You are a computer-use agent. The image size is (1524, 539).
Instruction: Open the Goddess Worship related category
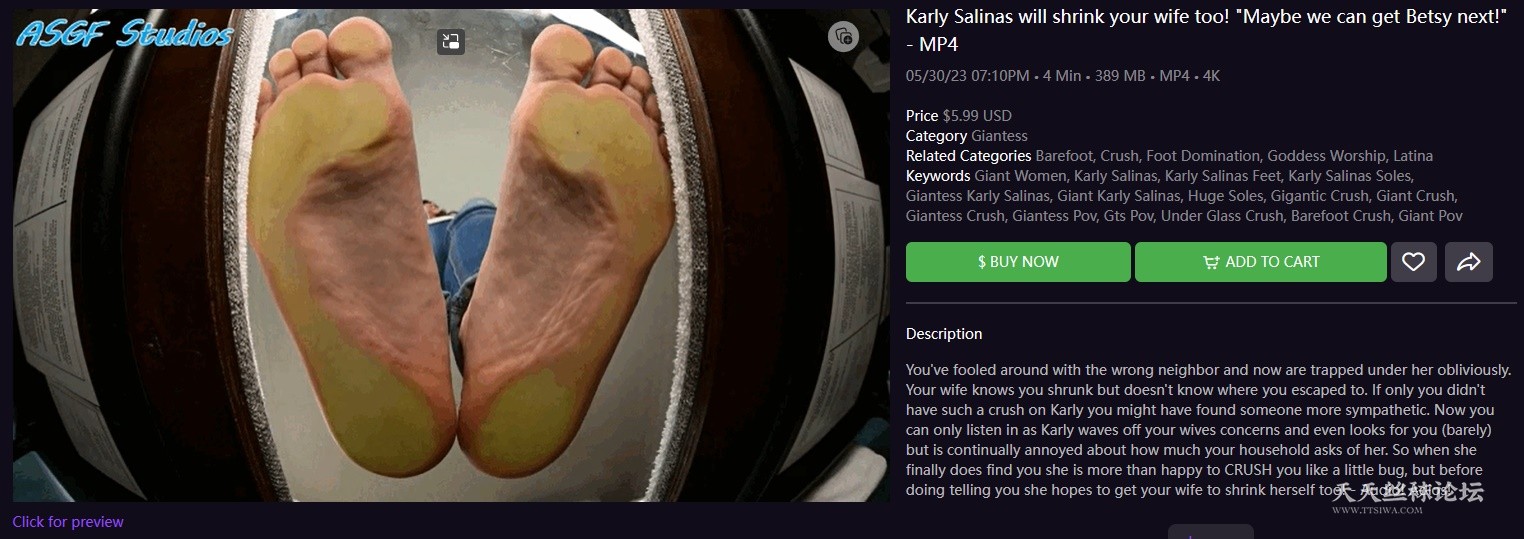[x=1326, y=156]
